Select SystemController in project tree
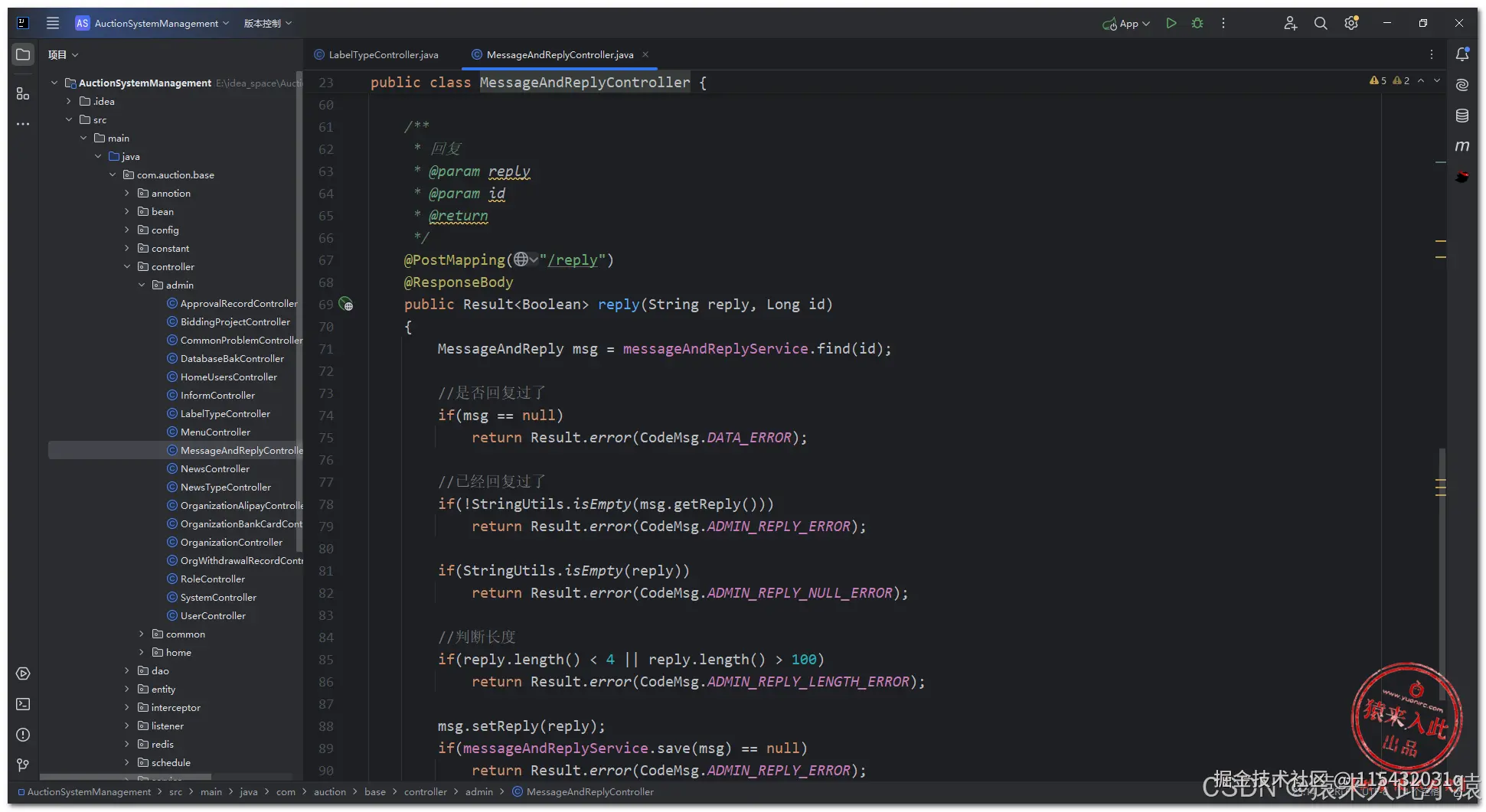Viewport: 1486px width, 812px height. [218, 597]
